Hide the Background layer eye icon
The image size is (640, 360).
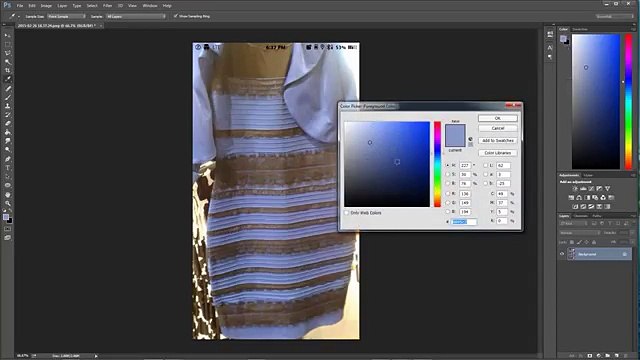[x=562, y=254]
